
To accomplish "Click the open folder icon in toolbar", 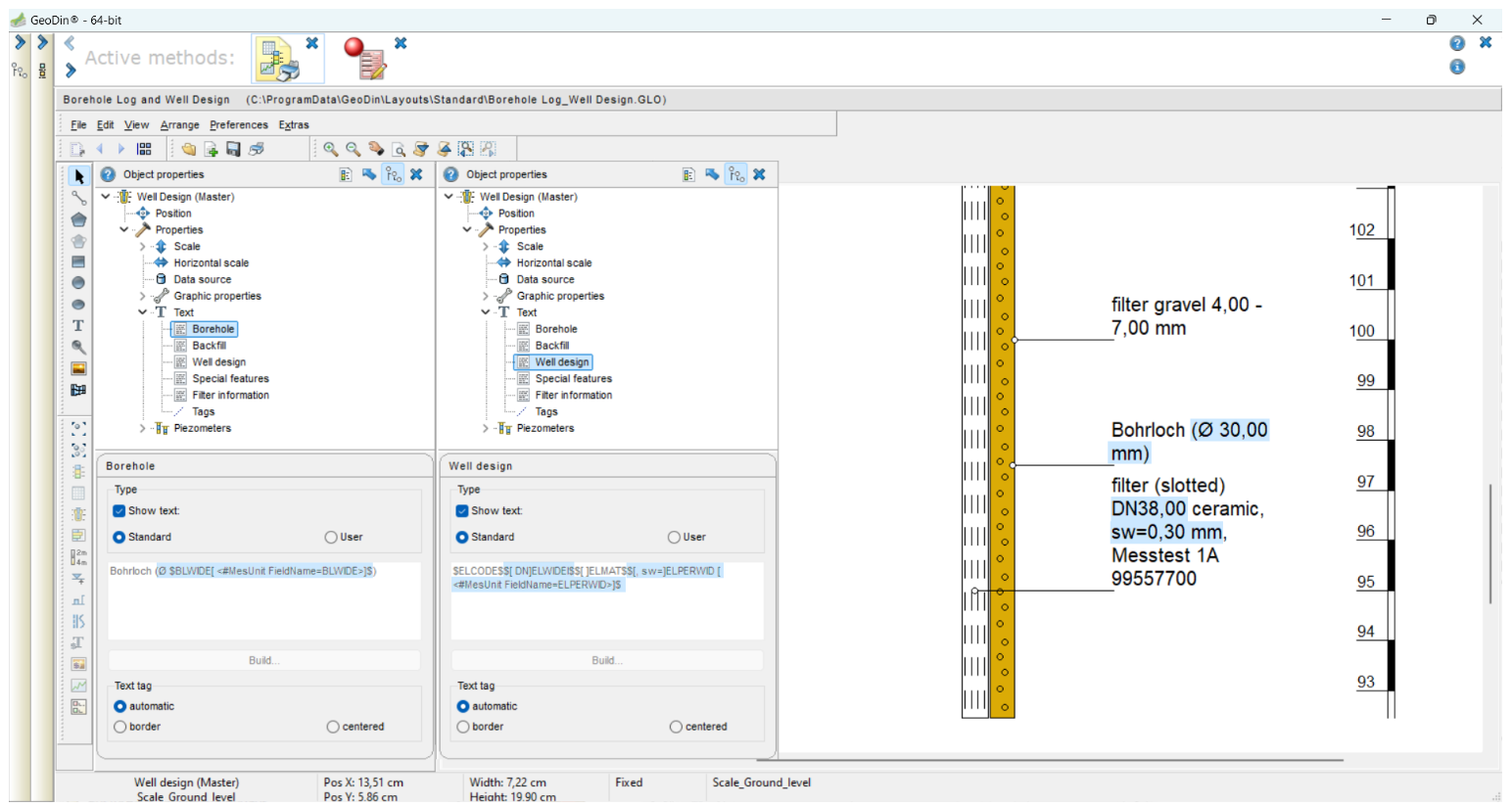I will pyautogui.click(x=188, y=149).
